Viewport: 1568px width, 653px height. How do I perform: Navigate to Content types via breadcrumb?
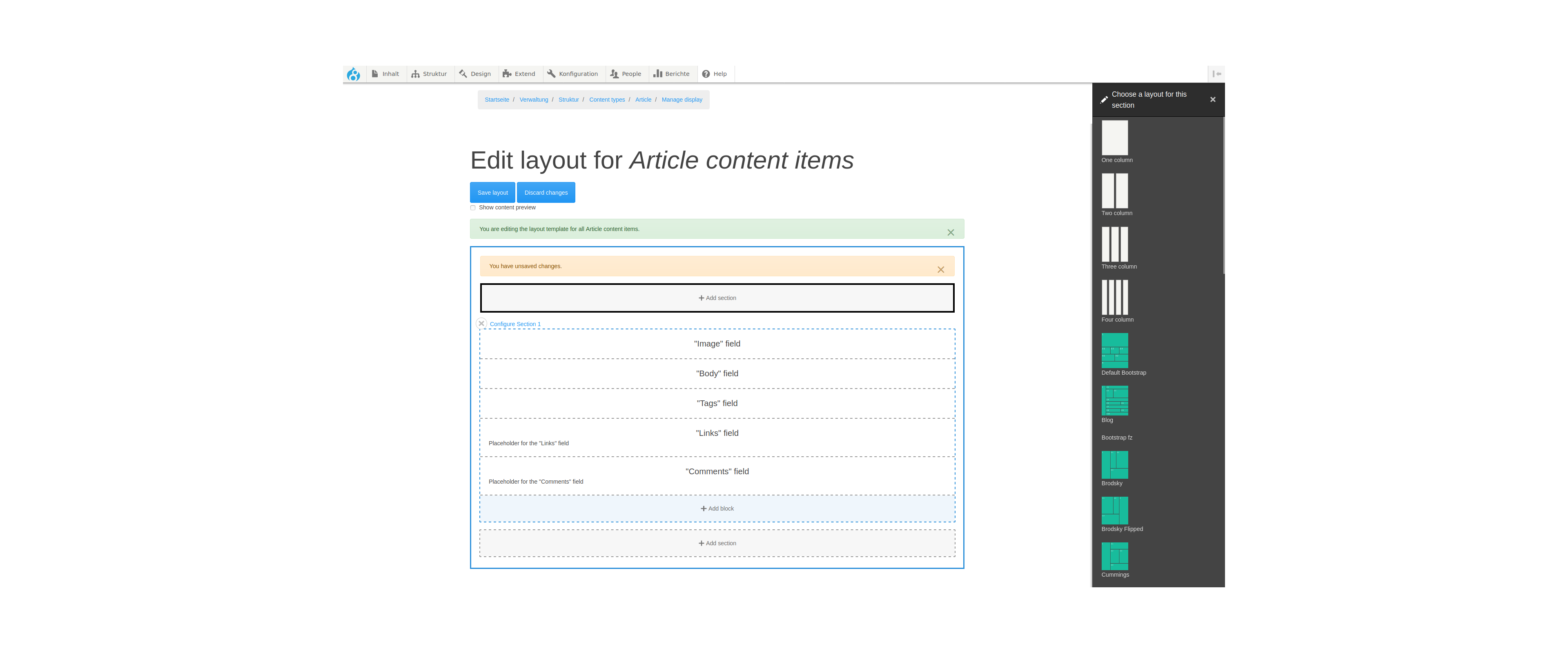[x=607, y=99]
